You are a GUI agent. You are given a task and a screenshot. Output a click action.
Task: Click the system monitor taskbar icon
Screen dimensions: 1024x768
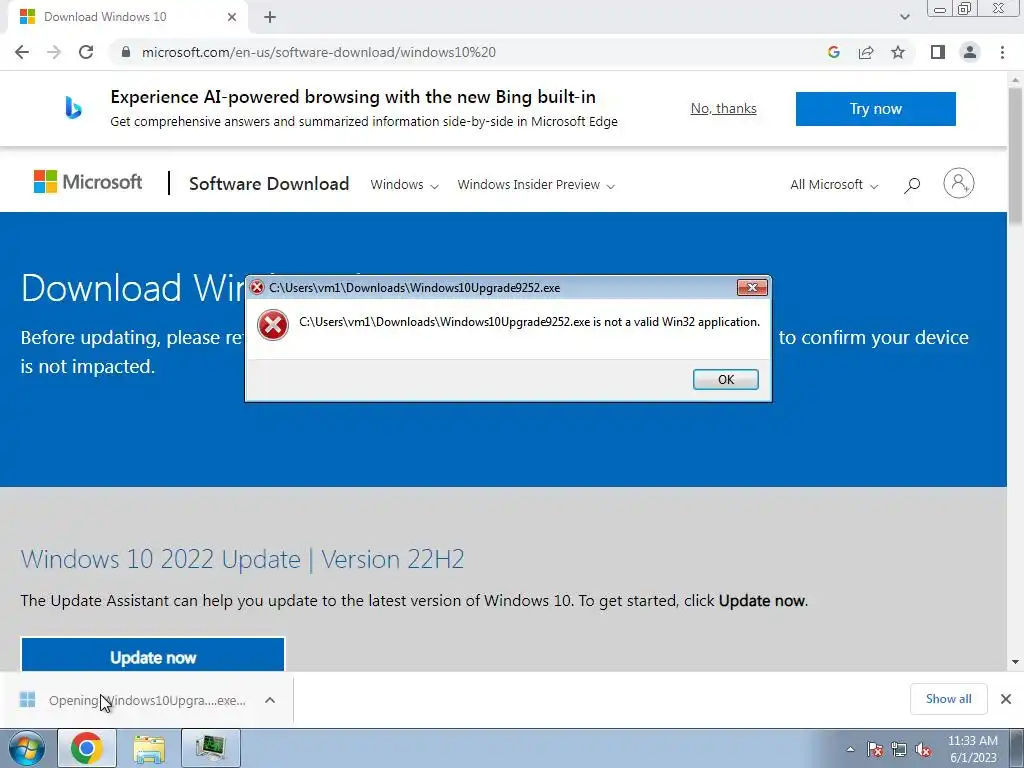tap(210, 748)
